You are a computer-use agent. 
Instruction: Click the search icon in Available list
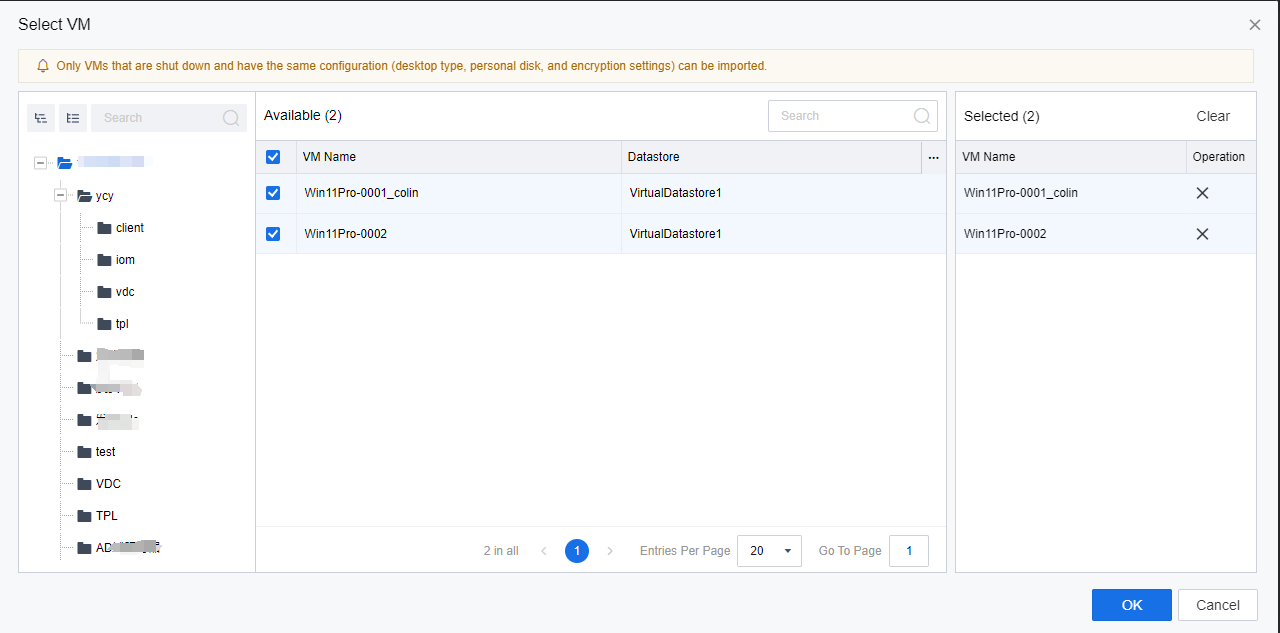coord(922,116)
